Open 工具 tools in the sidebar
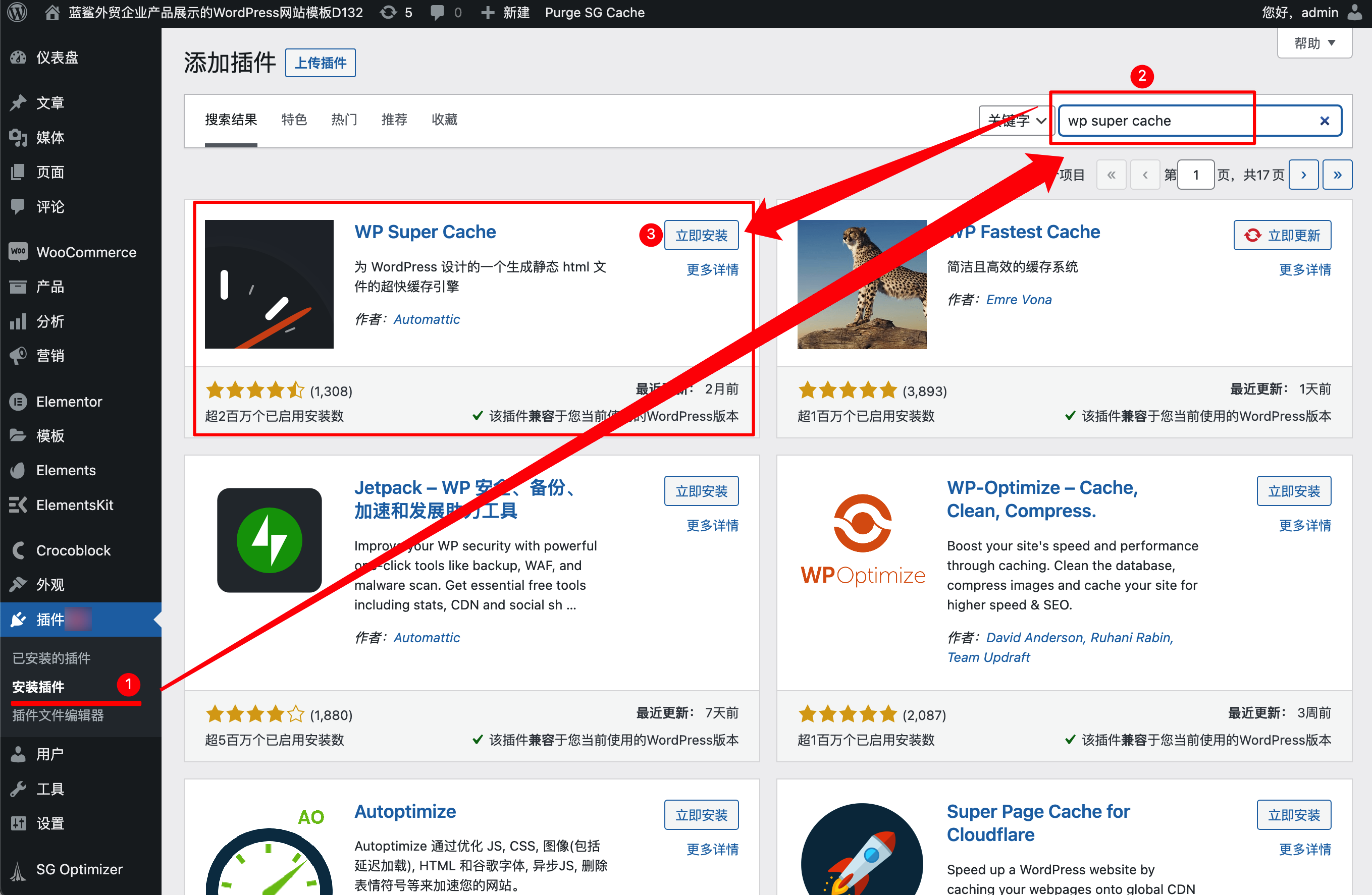This screenshot has width=1372, height=895. coord(81,789)
